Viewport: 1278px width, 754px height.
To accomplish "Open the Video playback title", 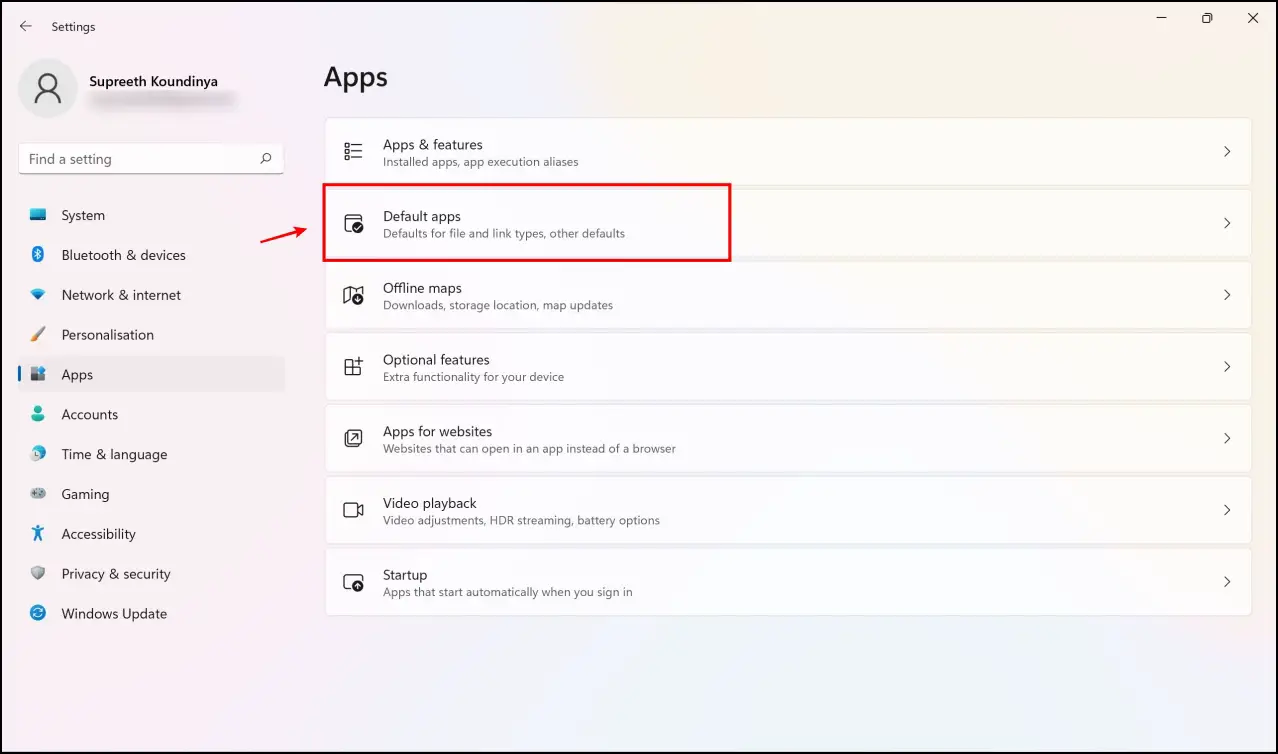I will click(430, 503).
